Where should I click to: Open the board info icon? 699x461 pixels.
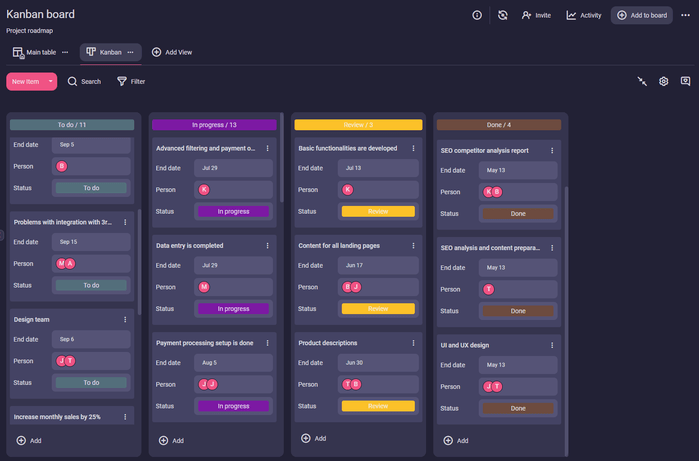(477, 15)
